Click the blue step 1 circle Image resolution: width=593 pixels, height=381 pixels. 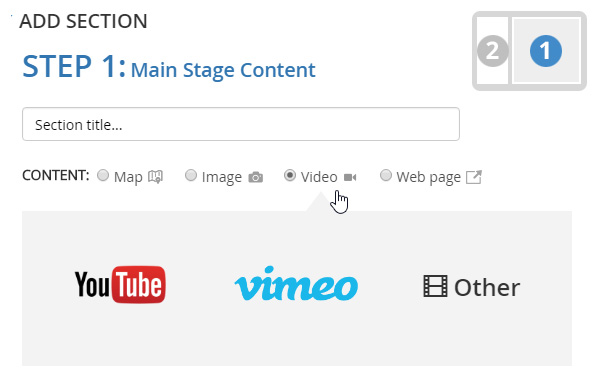546,51
